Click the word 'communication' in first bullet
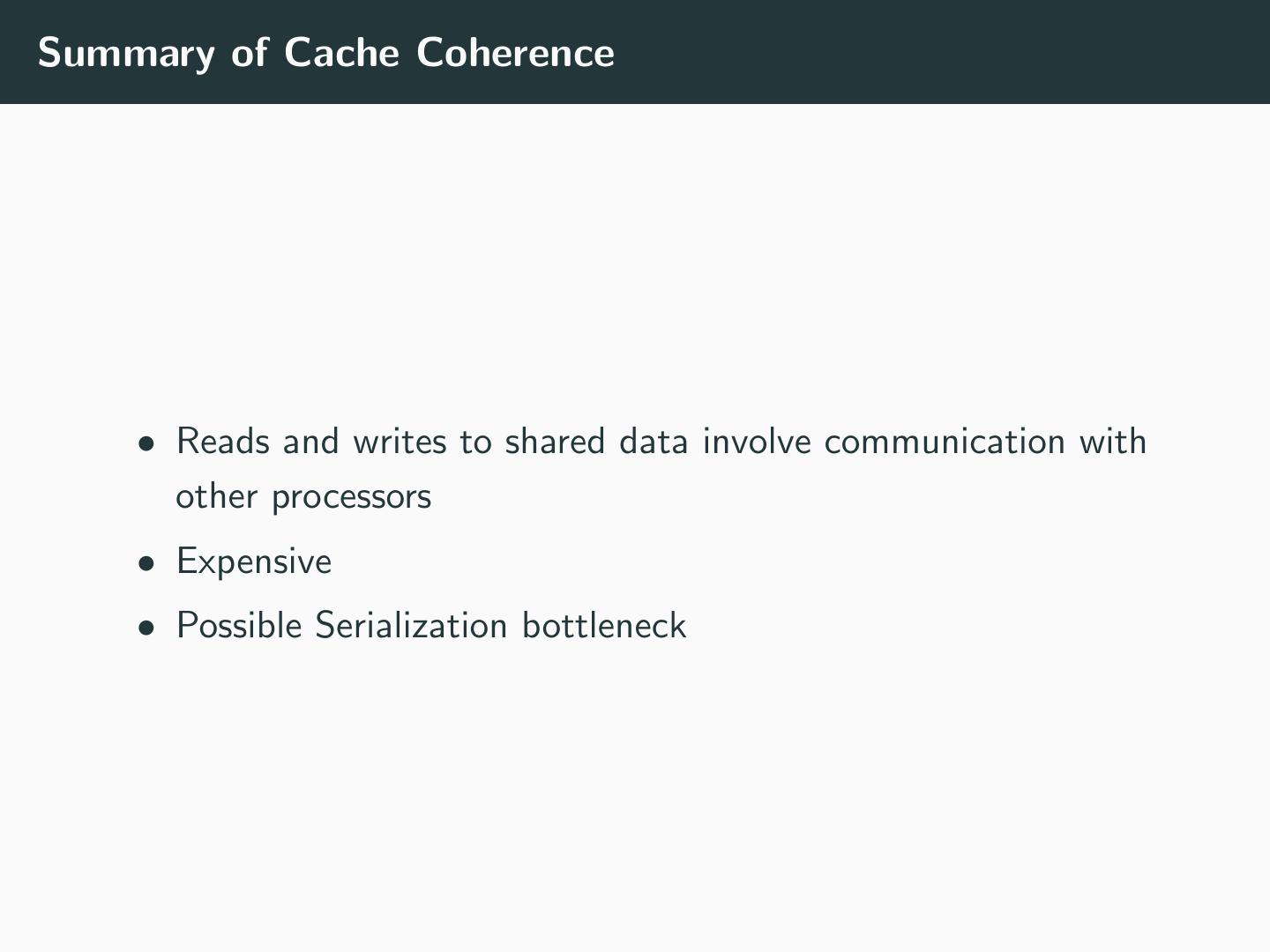Screen dimensions: 1270x952 tap(945, 442)
